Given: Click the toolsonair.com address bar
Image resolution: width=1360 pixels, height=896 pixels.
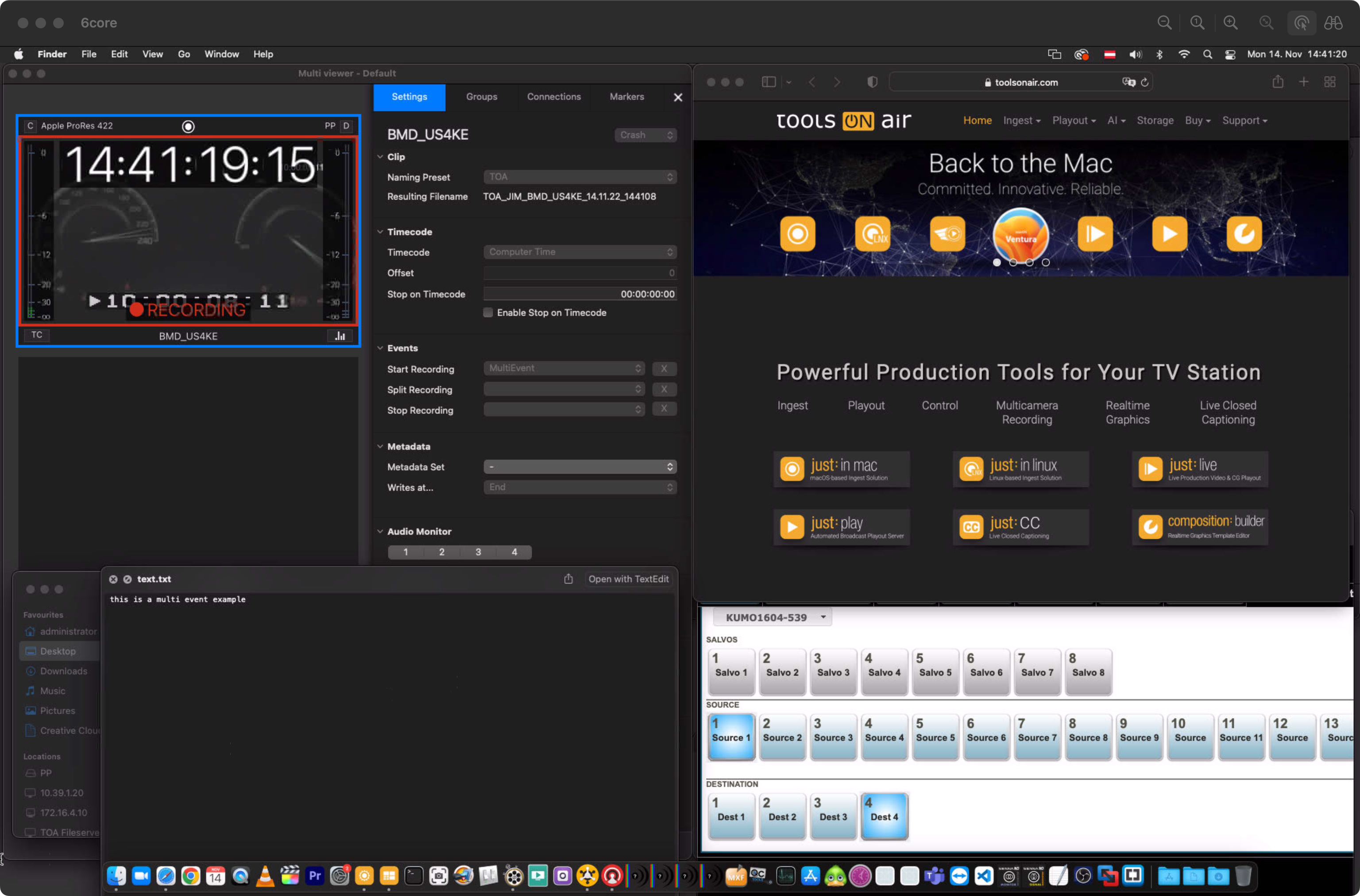Looking at the screenshot, I should tap(1020, 82).
